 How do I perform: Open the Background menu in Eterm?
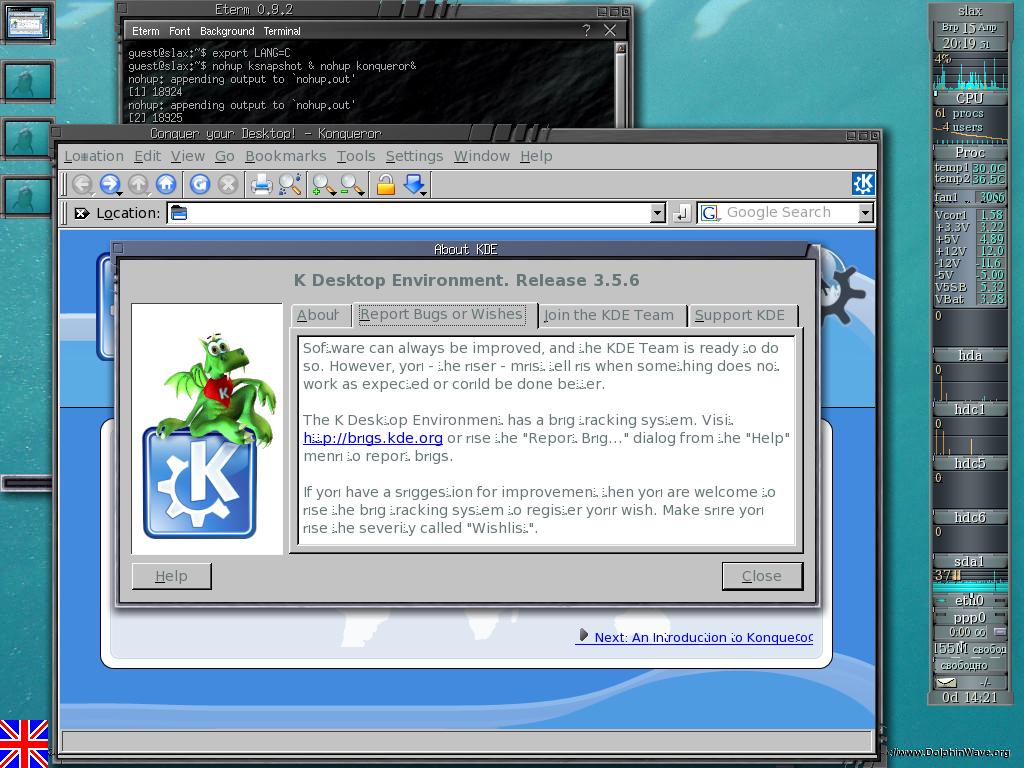pyautogui.click(x=227, y=31)
